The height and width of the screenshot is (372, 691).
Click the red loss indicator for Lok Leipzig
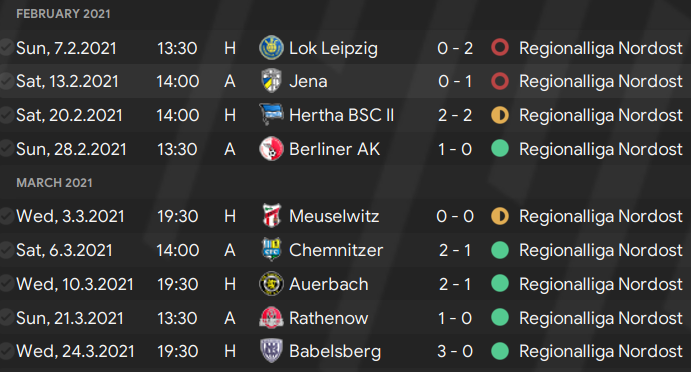(x=500, y=48)
